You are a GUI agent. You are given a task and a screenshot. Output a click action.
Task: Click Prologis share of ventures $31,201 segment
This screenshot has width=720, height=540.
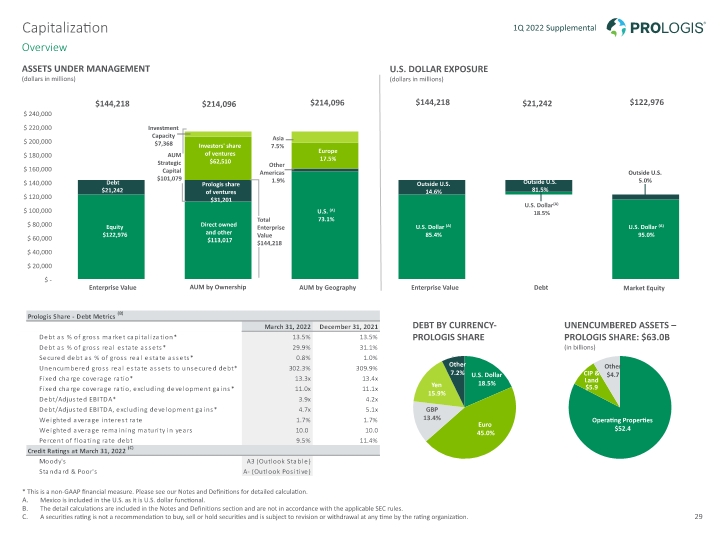click(218, 191)
